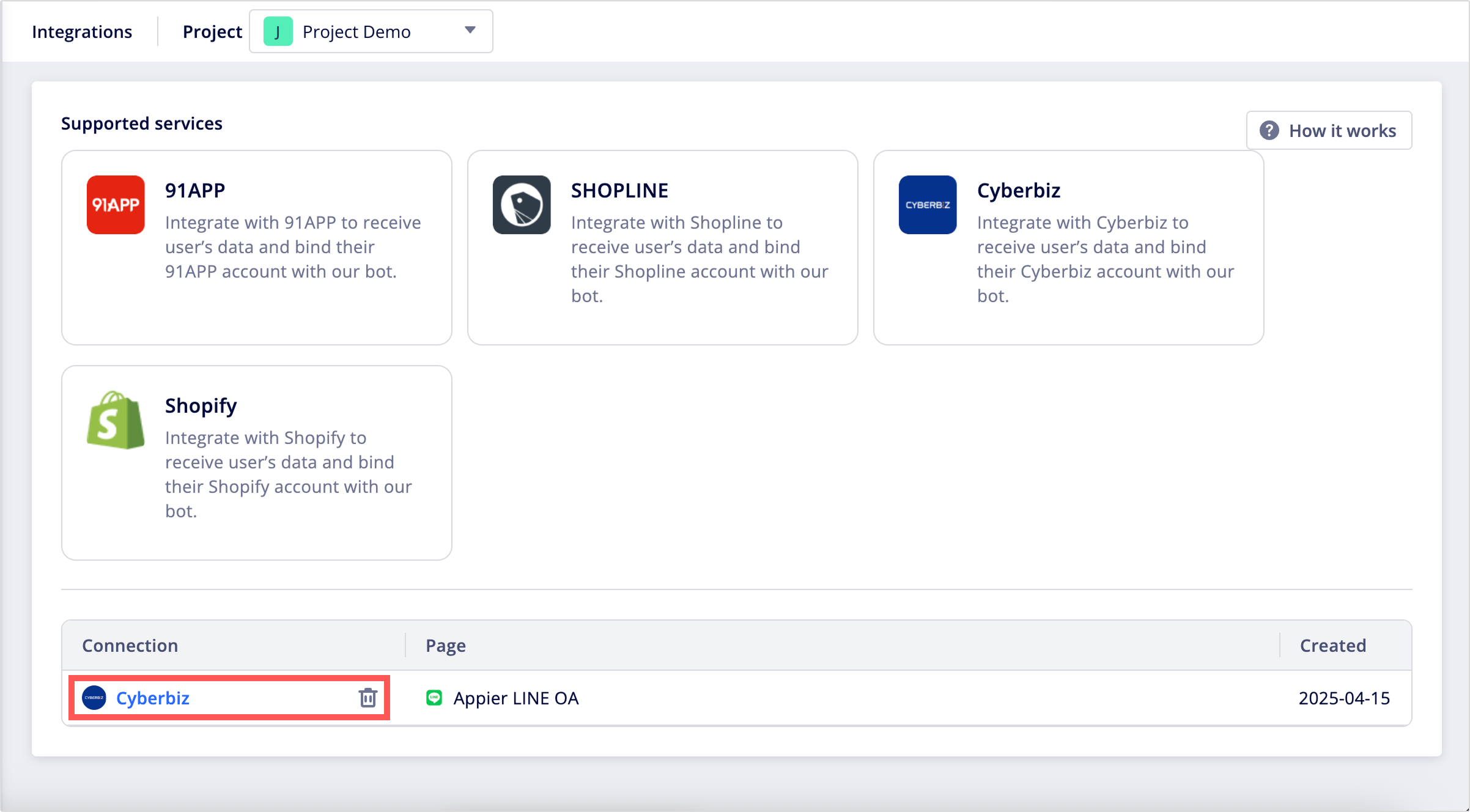Click the LINE icon beside Appier LINE OA

click(x=434, y=698)
